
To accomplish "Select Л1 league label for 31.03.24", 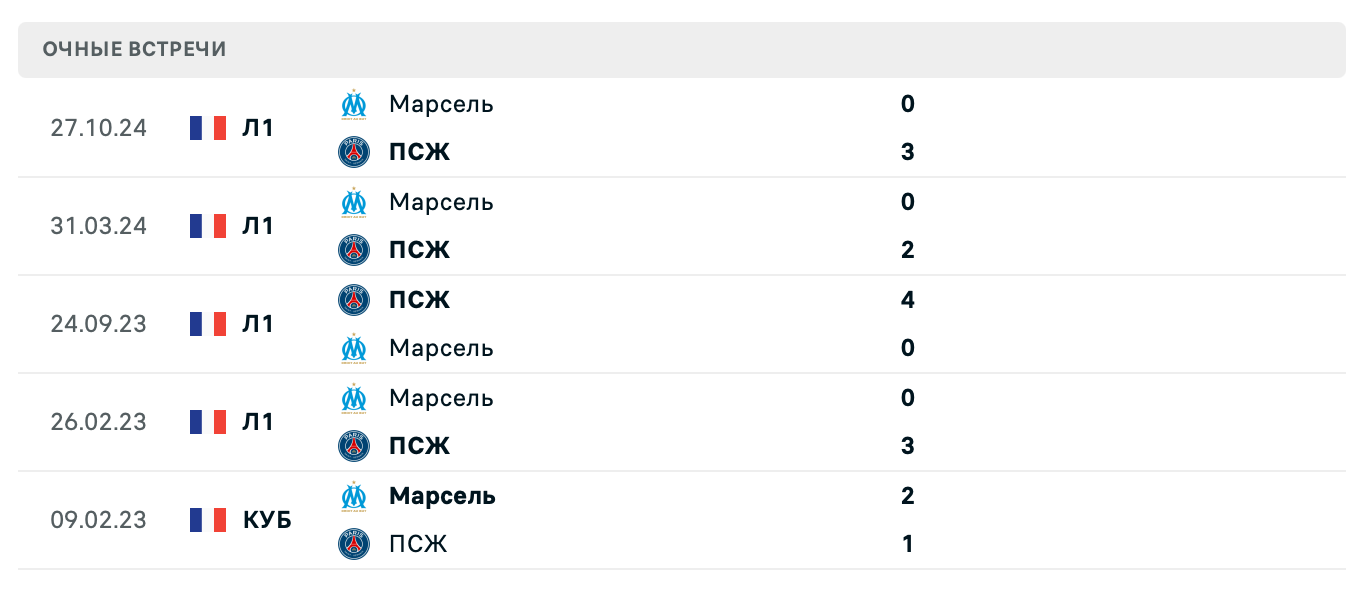I will point(258,226).
